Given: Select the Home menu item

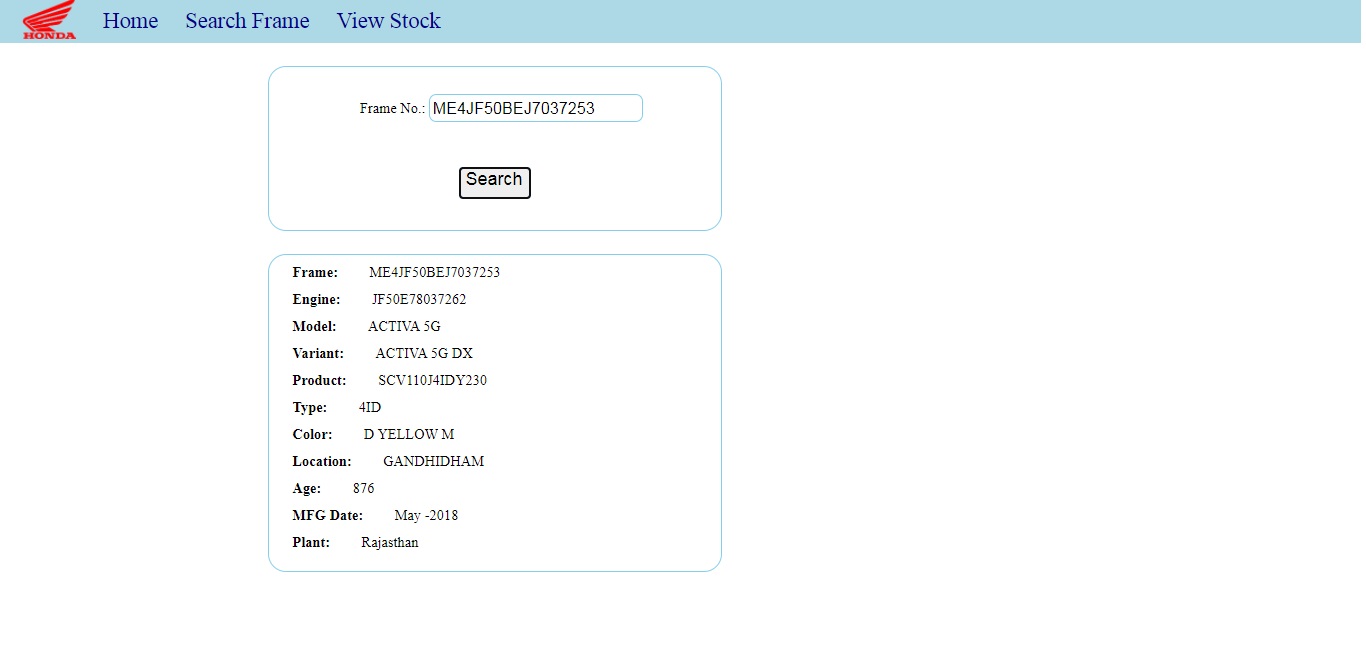Looking at the screenshot, I should click(x=130, y=21).
